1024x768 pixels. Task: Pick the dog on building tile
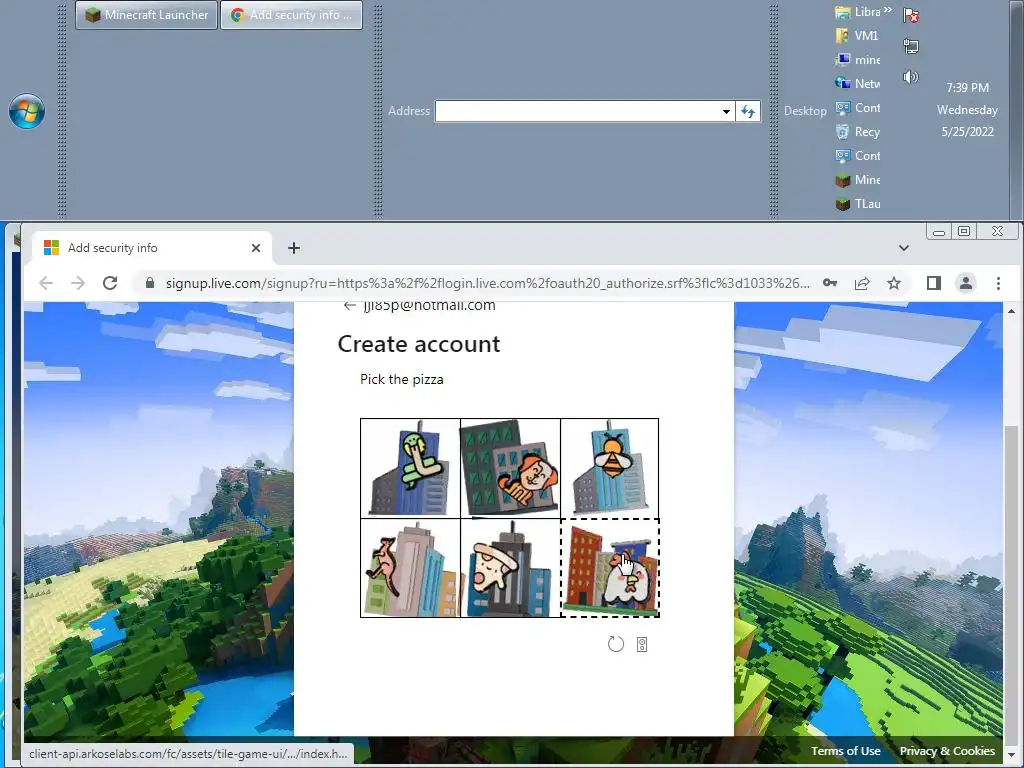510,468
